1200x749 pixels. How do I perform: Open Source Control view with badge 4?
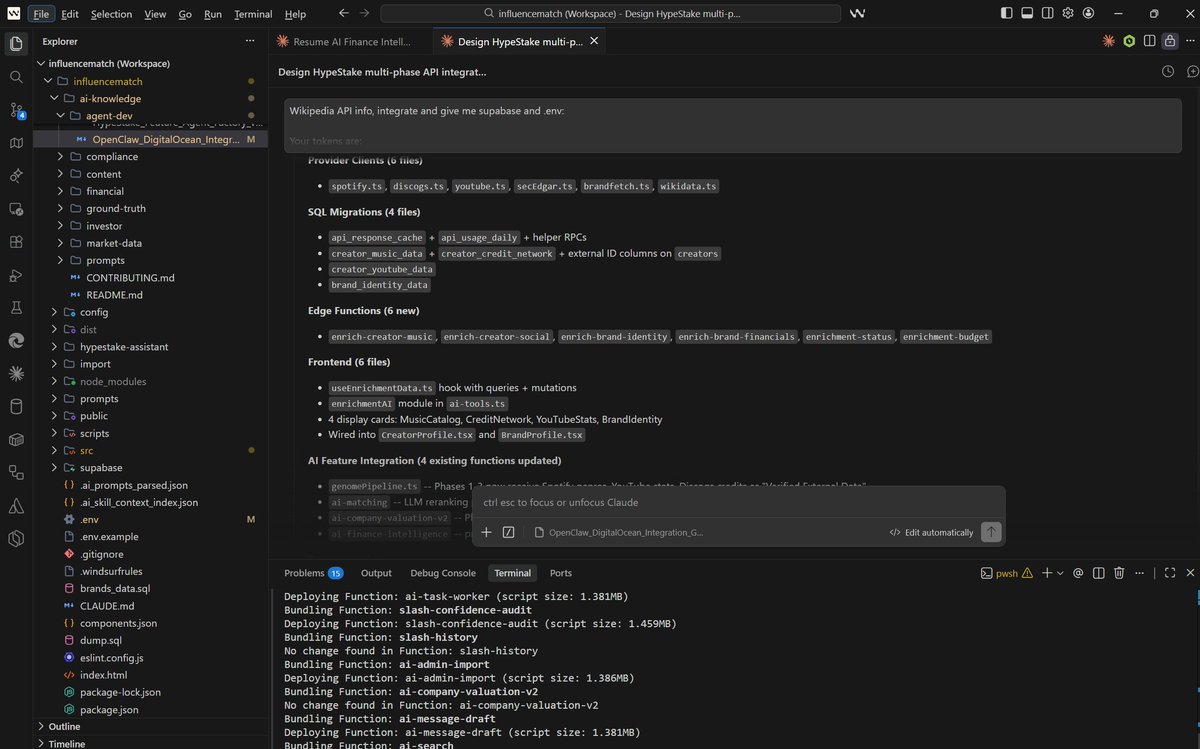(16, 110)
